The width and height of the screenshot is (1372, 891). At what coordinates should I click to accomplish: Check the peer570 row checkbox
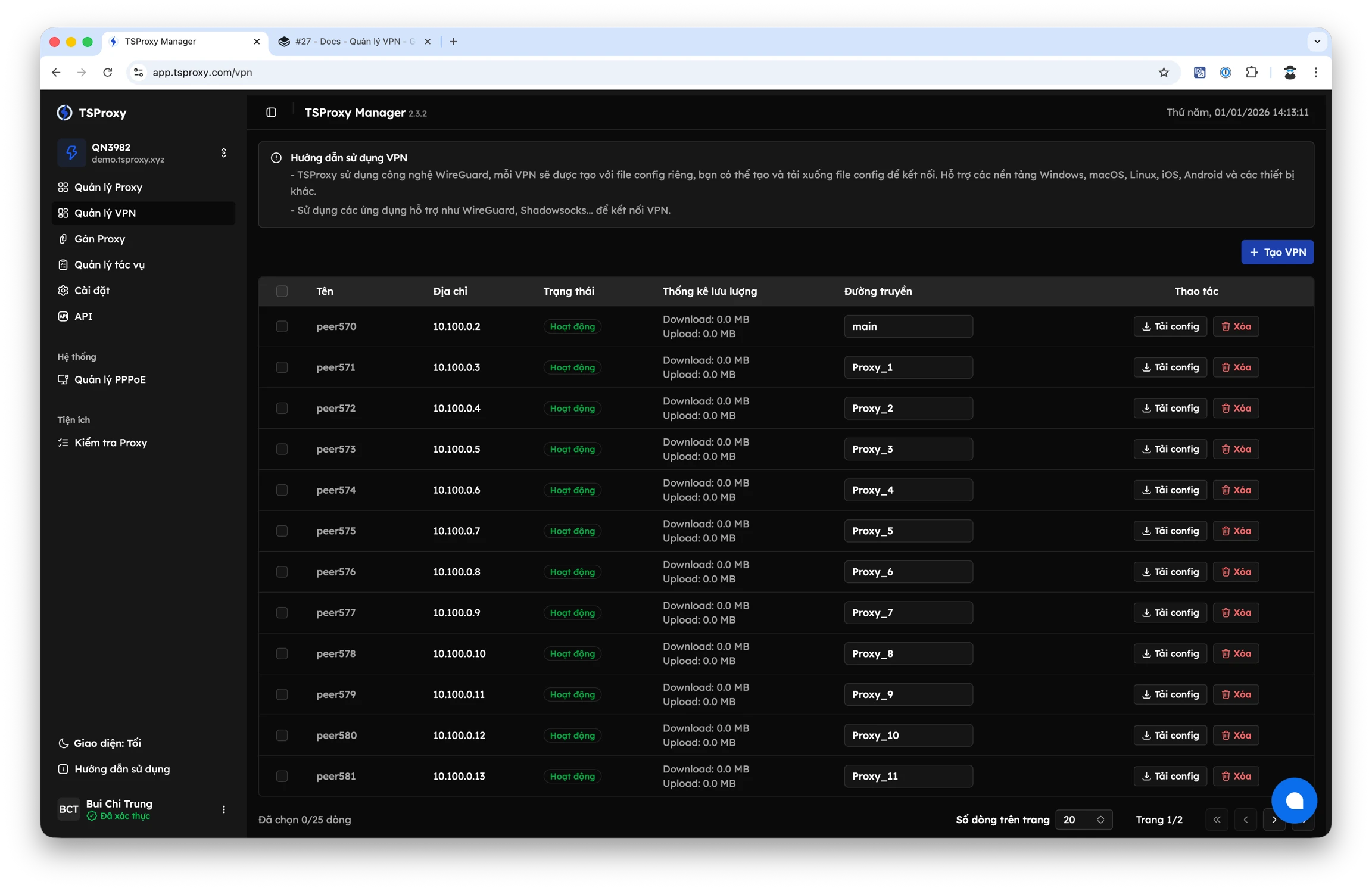click(282, 326)
